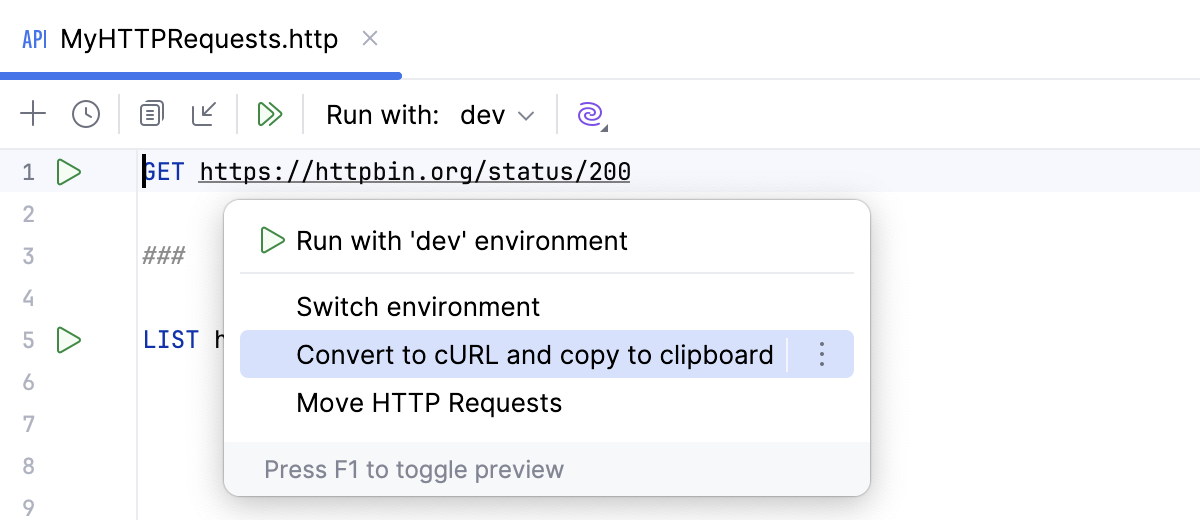1200x520 pixels.
Task: Click the LIST keyword on line 5
Action: pos(171,340)
